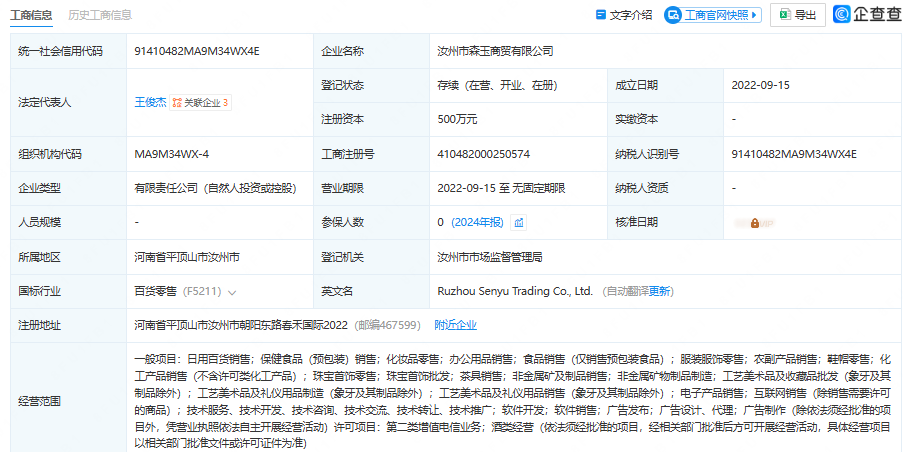Click the 文字介绍 text label

click(x=631, y=15)
